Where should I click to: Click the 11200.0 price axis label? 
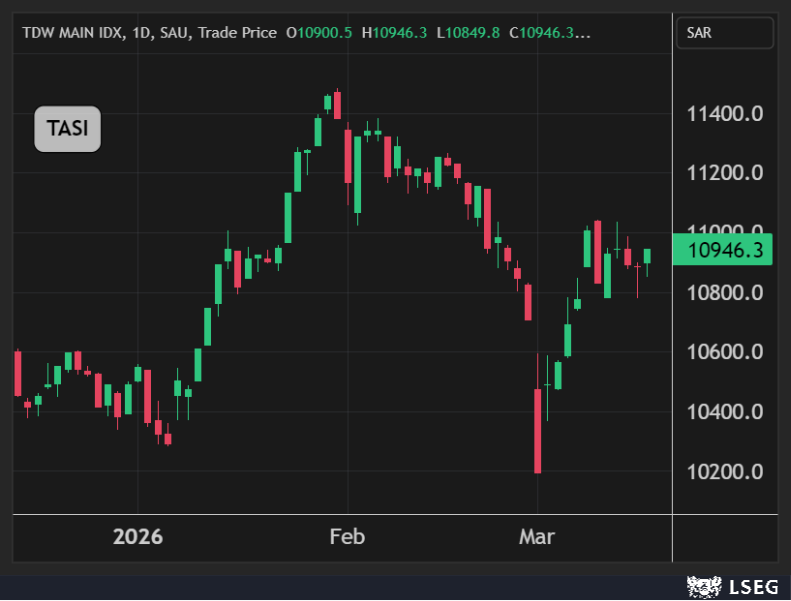725,173
